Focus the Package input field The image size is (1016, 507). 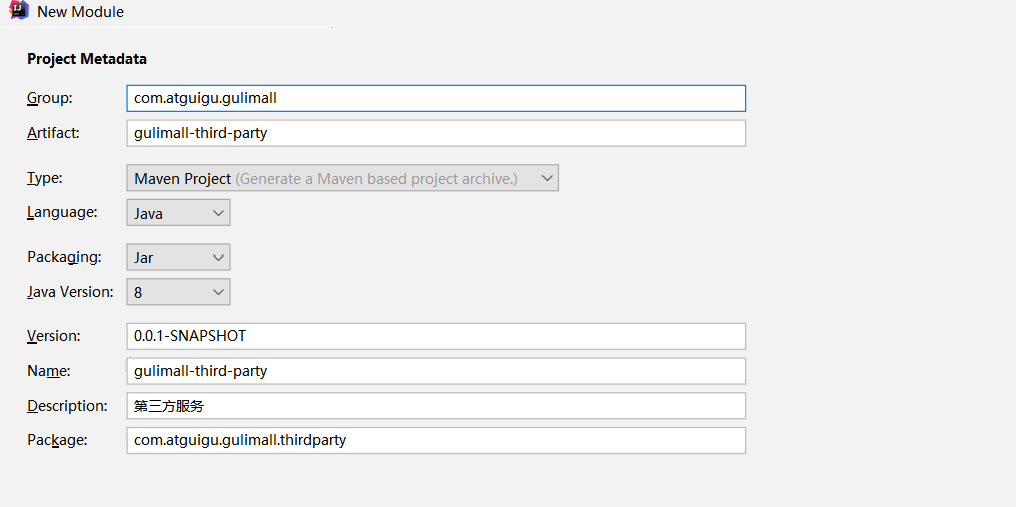coord(436,440)
